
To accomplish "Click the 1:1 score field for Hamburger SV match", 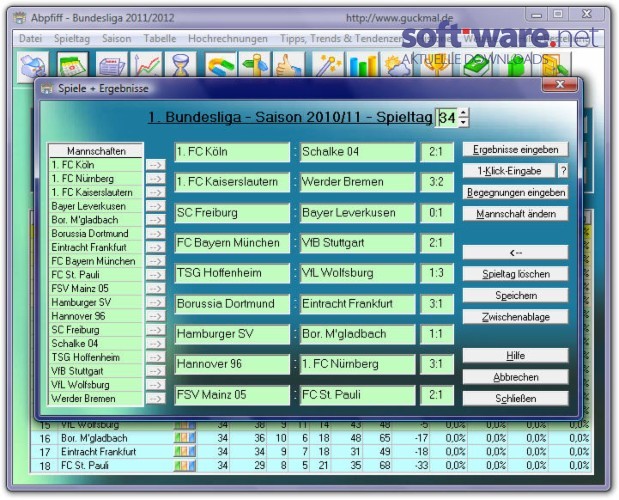I will (437, 334).
